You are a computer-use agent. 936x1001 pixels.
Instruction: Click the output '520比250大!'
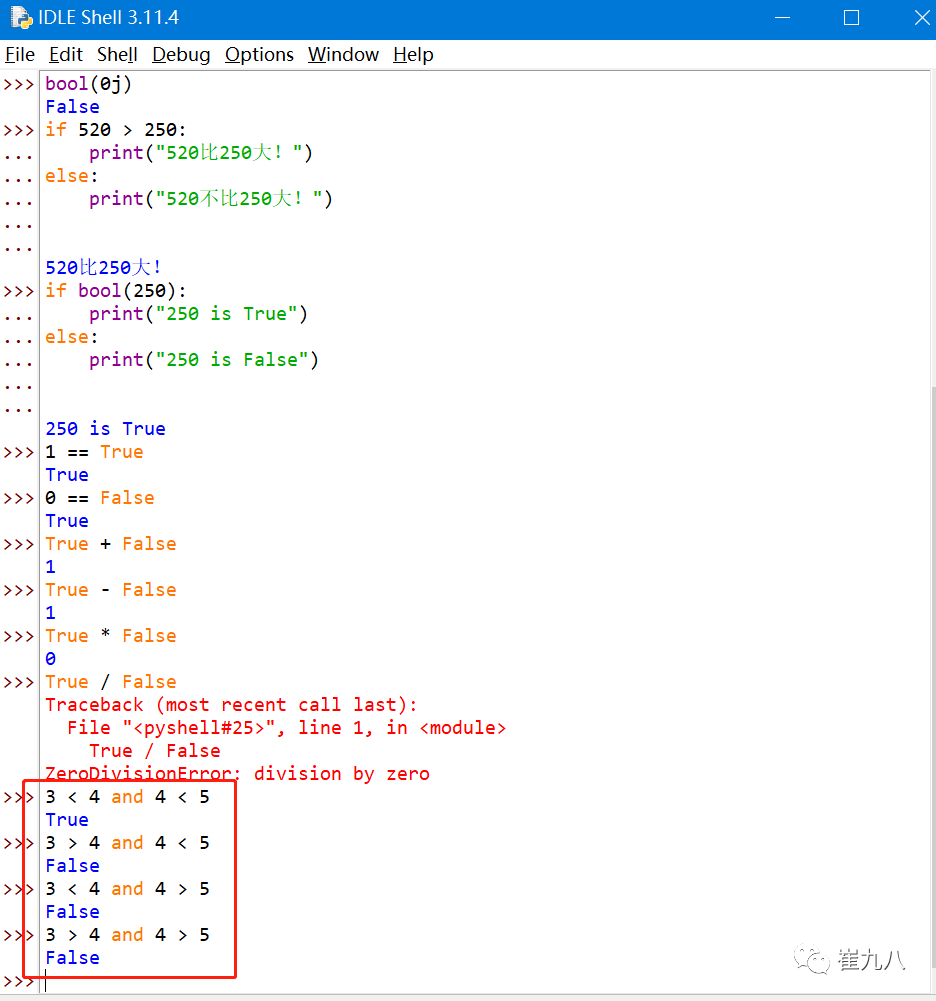(103, 267)
